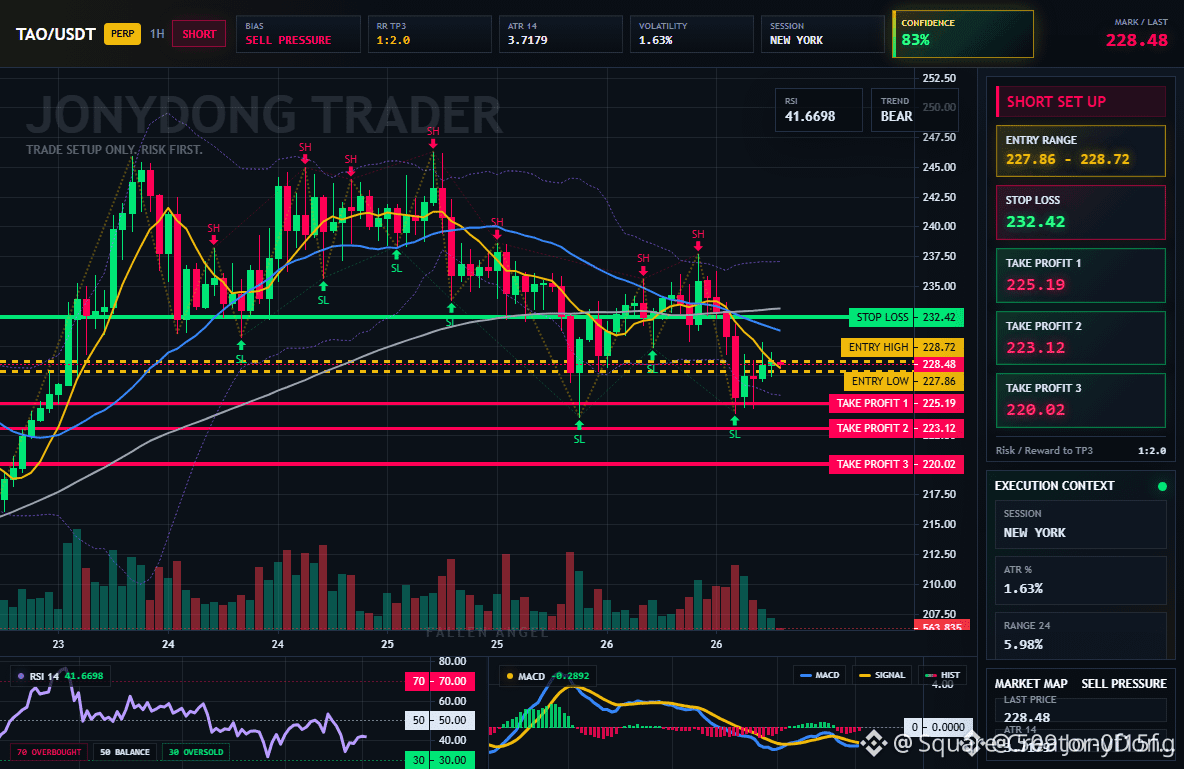Click the TAKE PROFIT 2 223.12 chart tag

[x=896, y=428]
